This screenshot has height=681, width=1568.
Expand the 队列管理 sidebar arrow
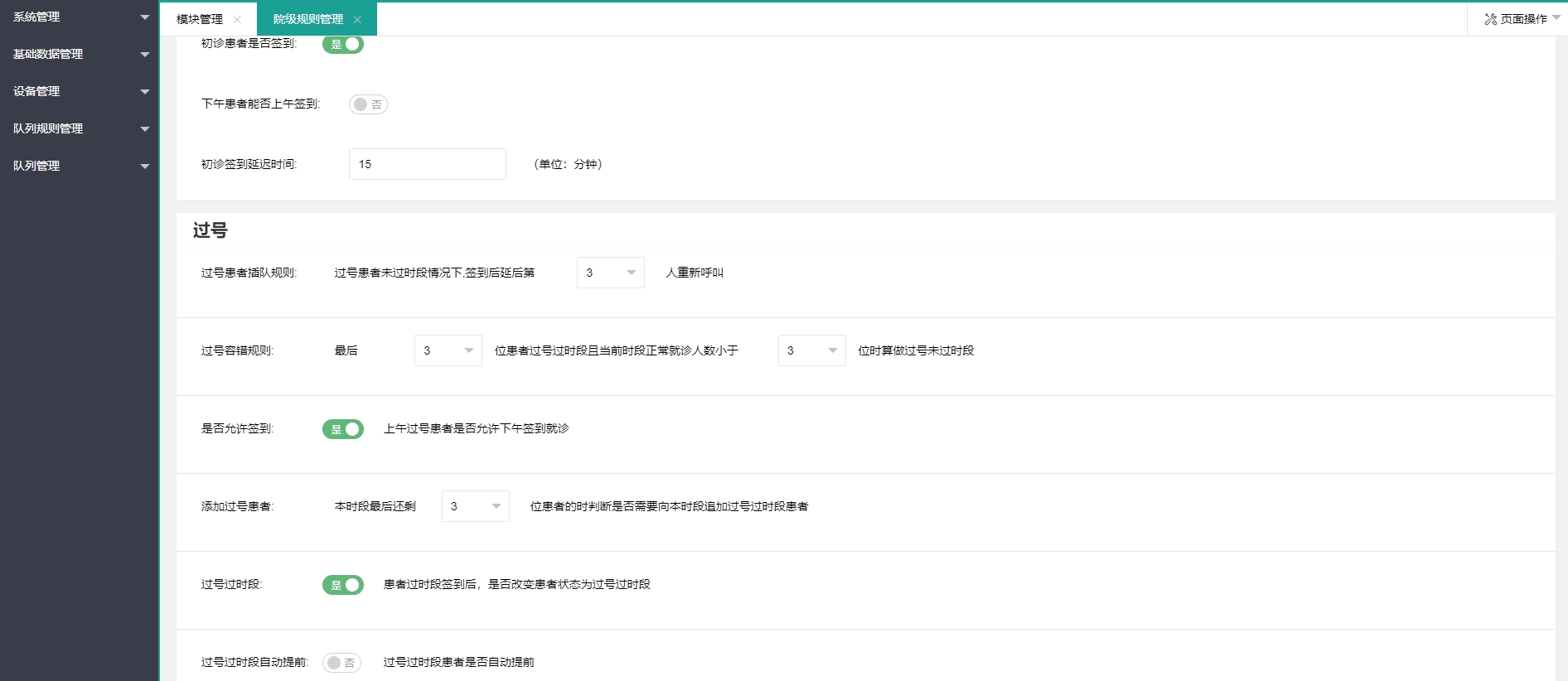[x=145, y=167]
